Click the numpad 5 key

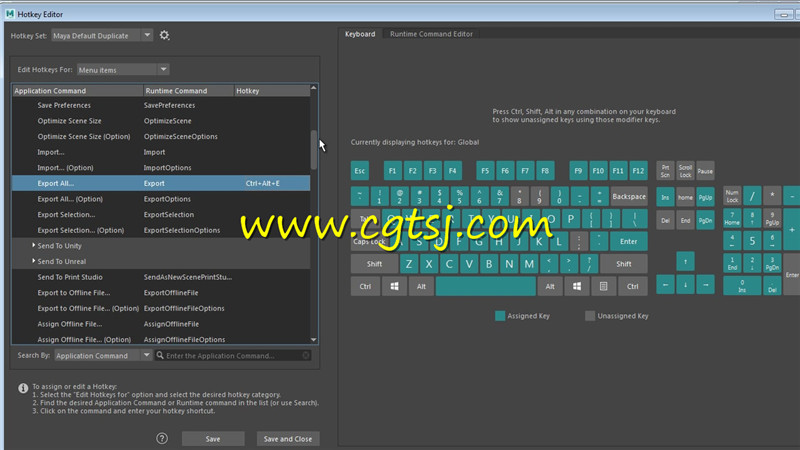coord(752,241)
